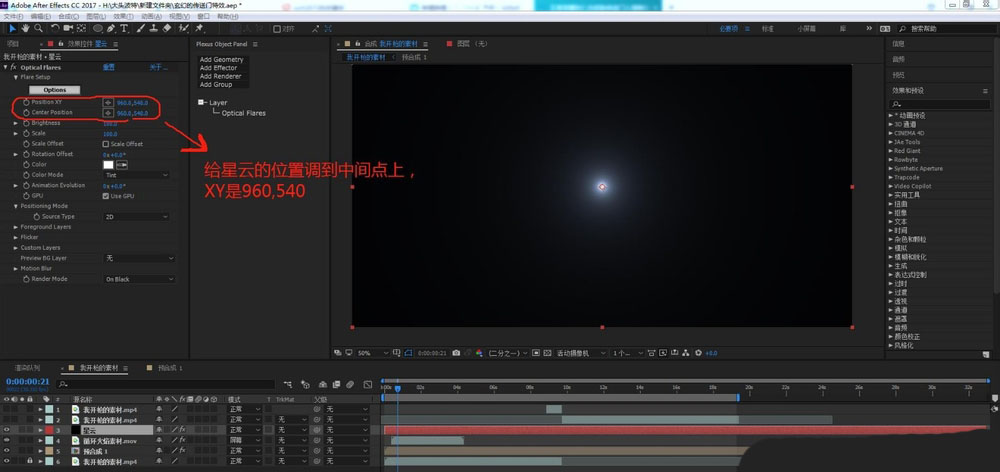The width and height of the screenshot is (1000, 472).
Task: Choose the Type text tool
Action: point(123,29)
